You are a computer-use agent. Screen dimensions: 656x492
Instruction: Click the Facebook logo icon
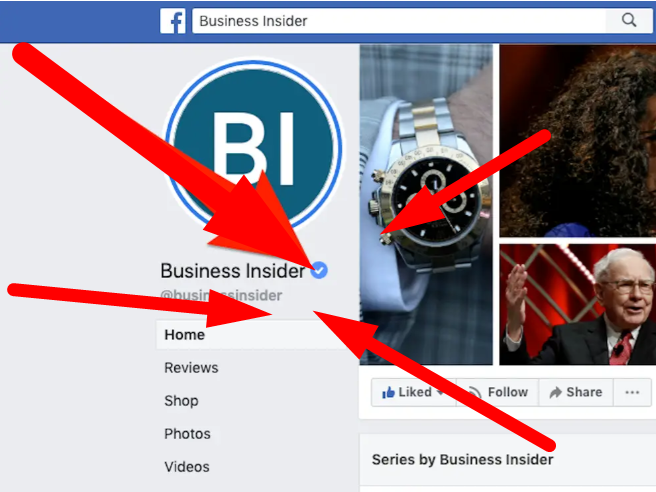point(173,21)
